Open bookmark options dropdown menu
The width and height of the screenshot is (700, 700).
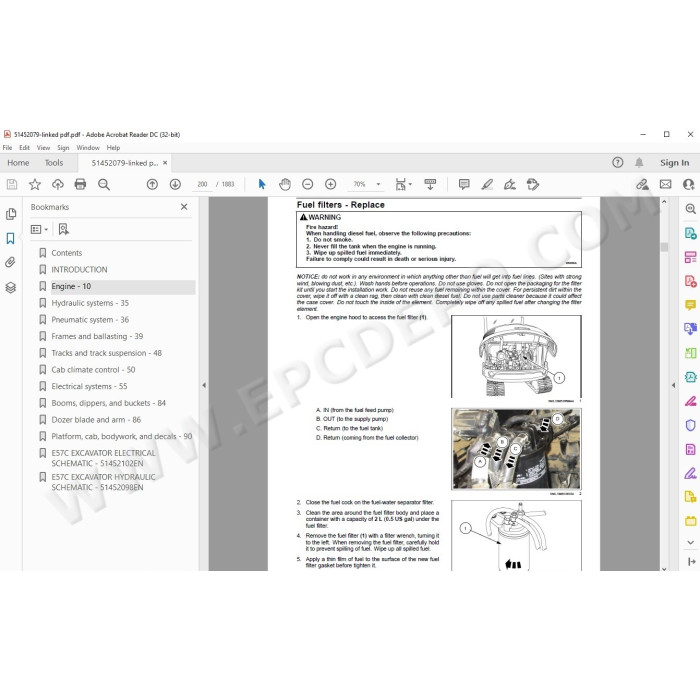tap(39, 229)
